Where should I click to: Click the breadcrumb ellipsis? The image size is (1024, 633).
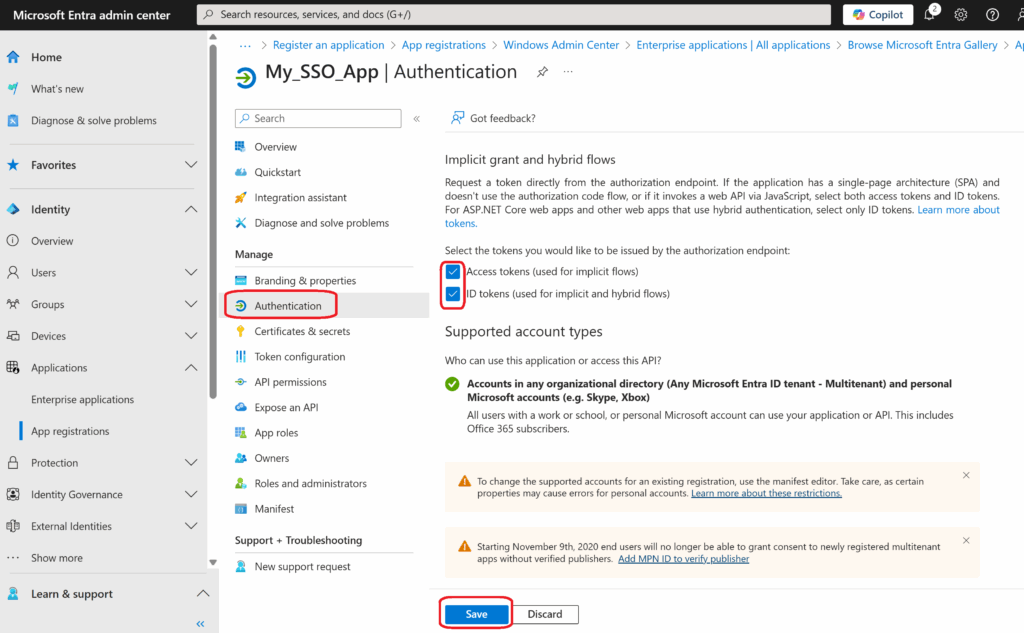(245, 45)
